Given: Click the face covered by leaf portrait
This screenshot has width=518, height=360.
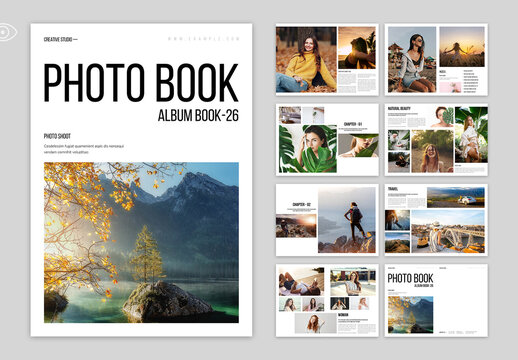Looking at the screenshot, I should coord(442,117).
